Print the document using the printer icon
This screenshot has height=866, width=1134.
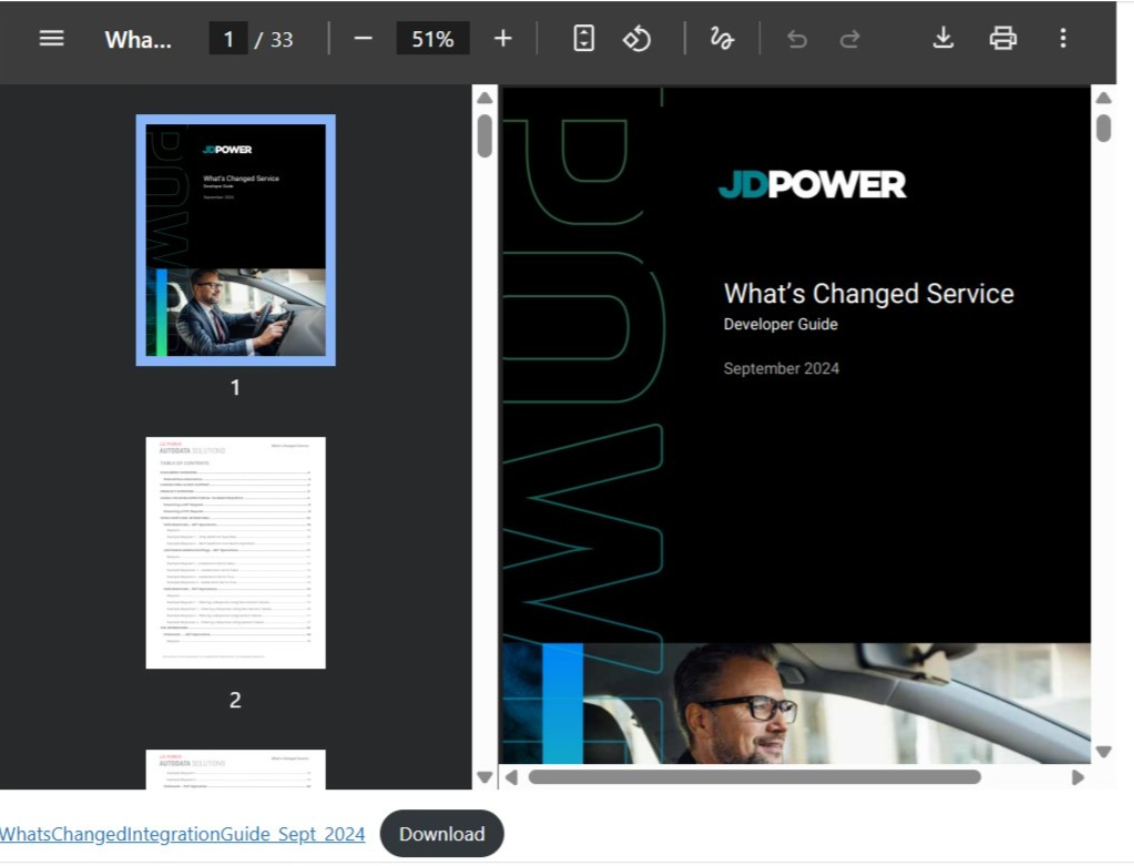point(1003,39)
